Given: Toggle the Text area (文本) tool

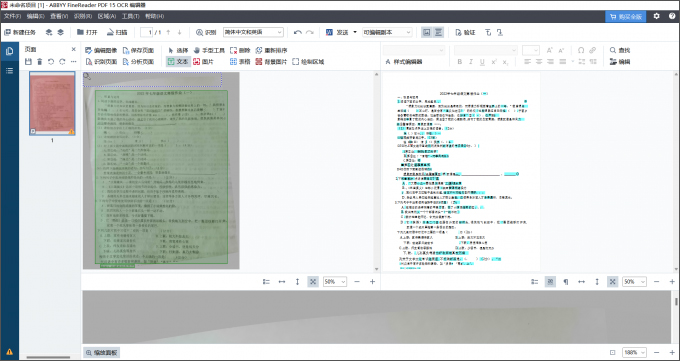Looking at the screenshot, I should coord(178,62).
